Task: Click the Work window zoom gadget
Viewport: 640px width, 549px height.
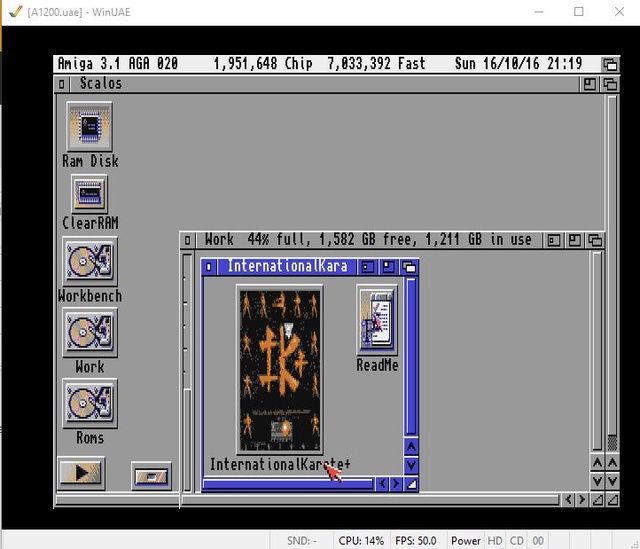Action: click(x=574, y=240)
